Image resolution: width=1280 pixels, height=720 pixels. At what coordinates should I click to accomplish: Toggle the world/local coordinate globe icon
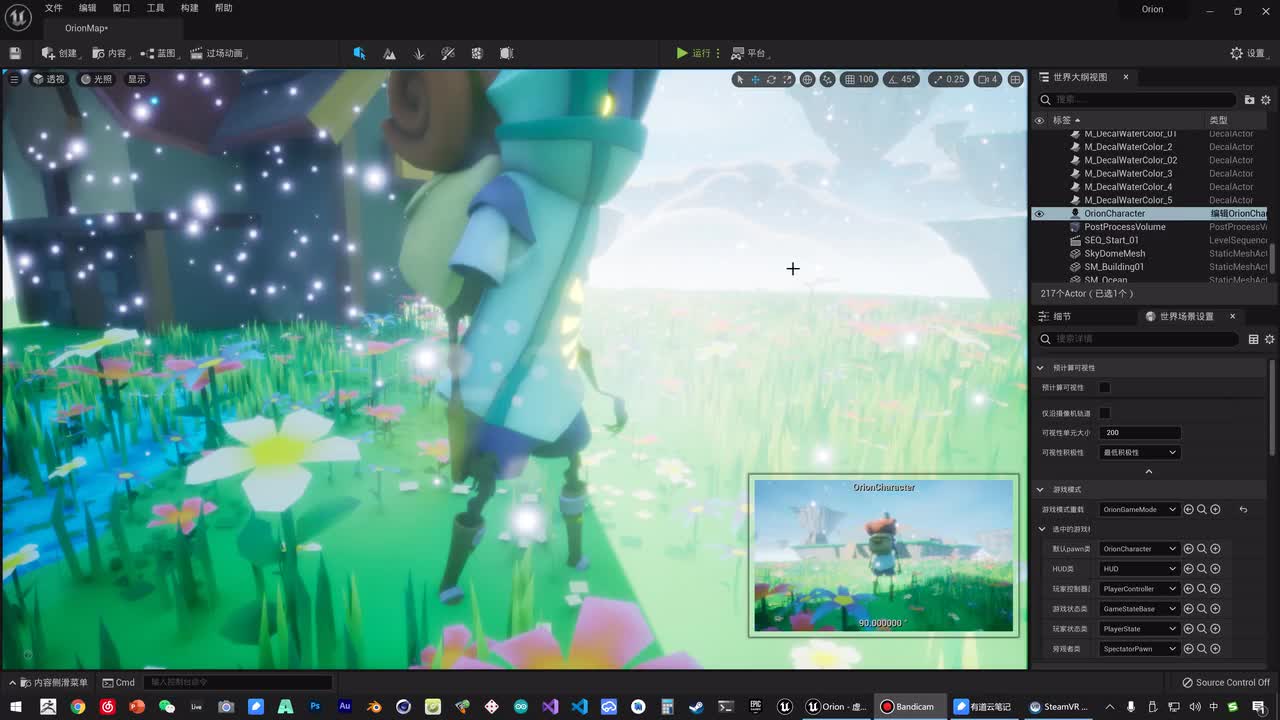pos(807,79)
